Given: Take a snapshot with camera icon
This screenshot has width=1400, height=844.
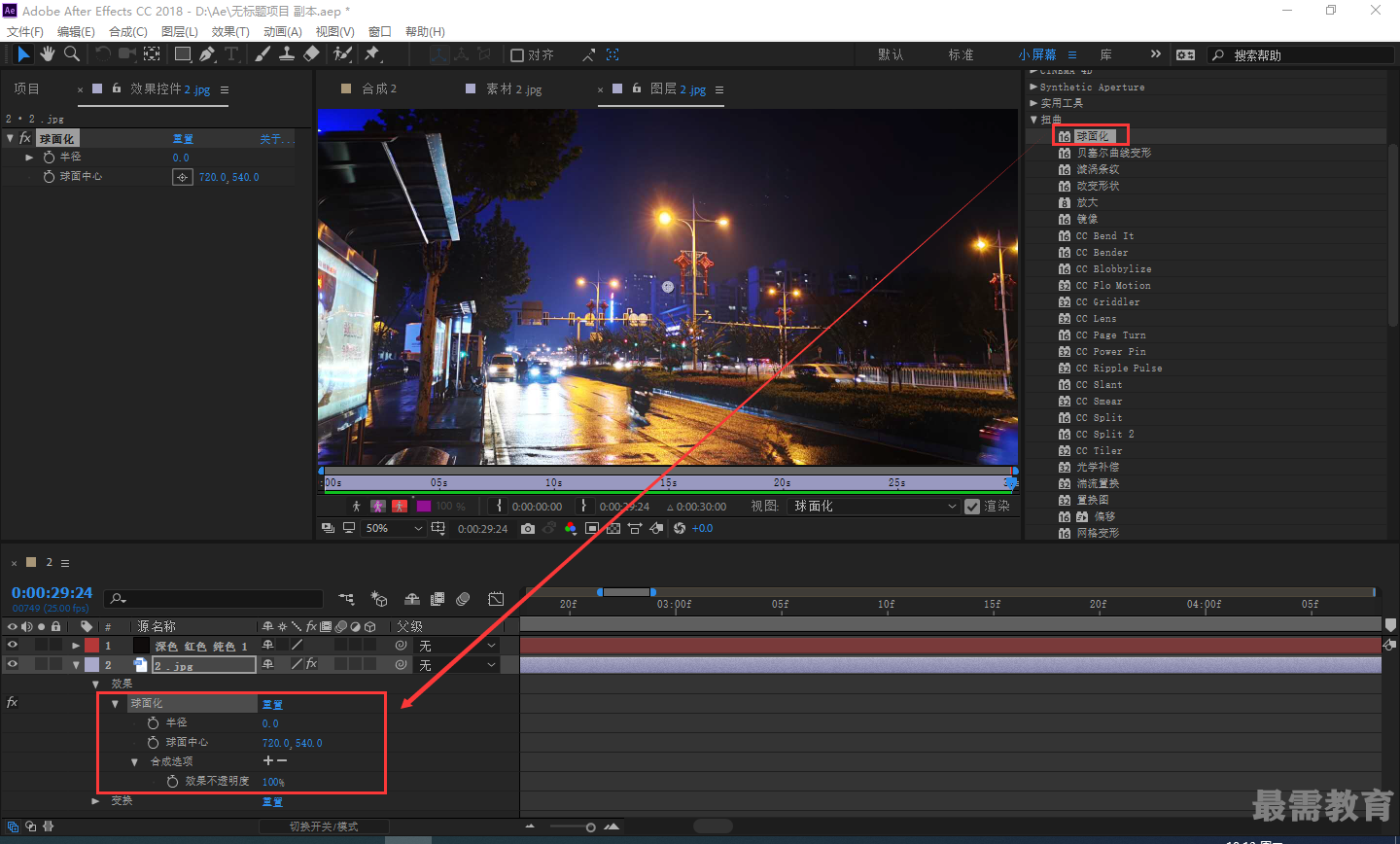Looking at the screenshot, I should pyautogui.click(x=527, y=529).
